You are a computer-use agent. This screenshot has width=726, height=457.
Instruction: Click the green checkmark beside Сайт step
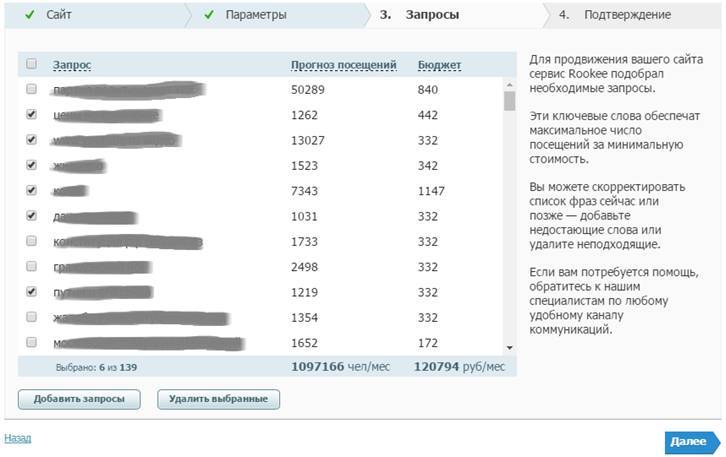29,15
